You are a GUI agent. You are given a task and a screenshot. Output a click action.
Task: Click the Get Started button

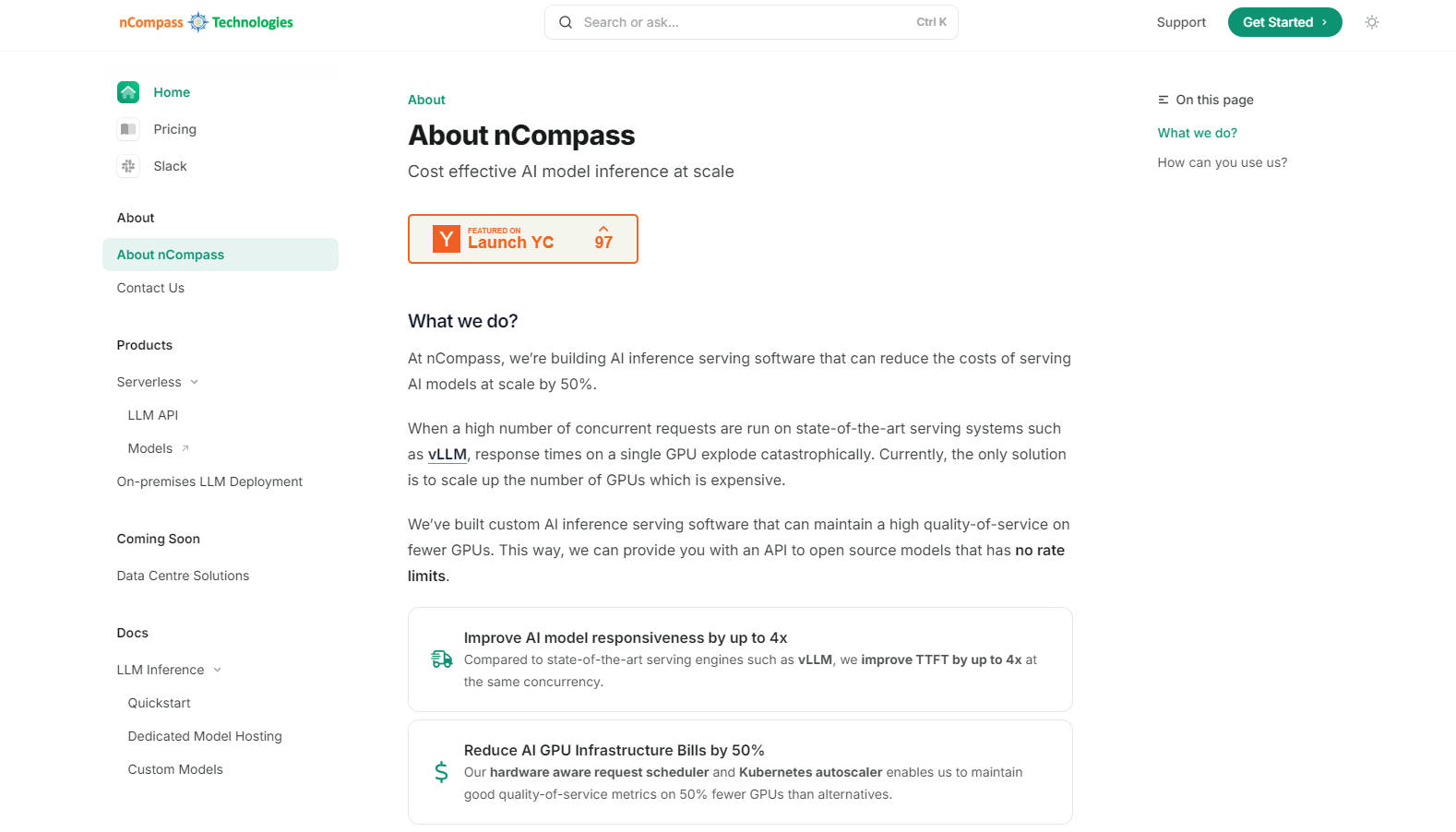point(1284,21)
